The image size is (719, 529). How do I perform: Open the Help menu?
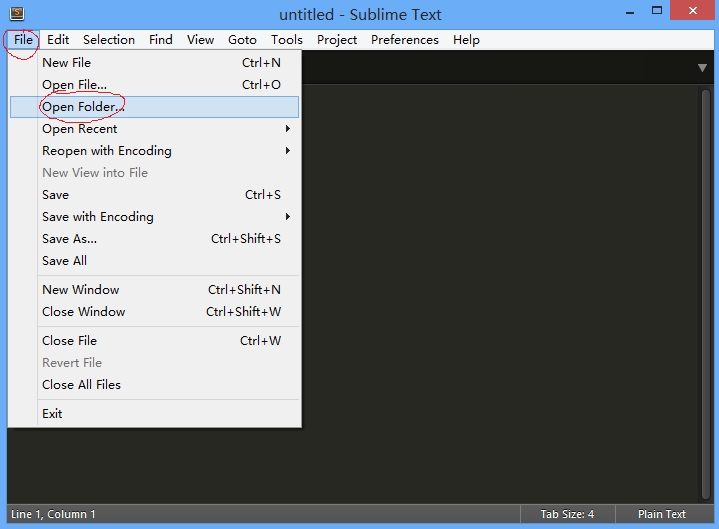pos(466,40)
